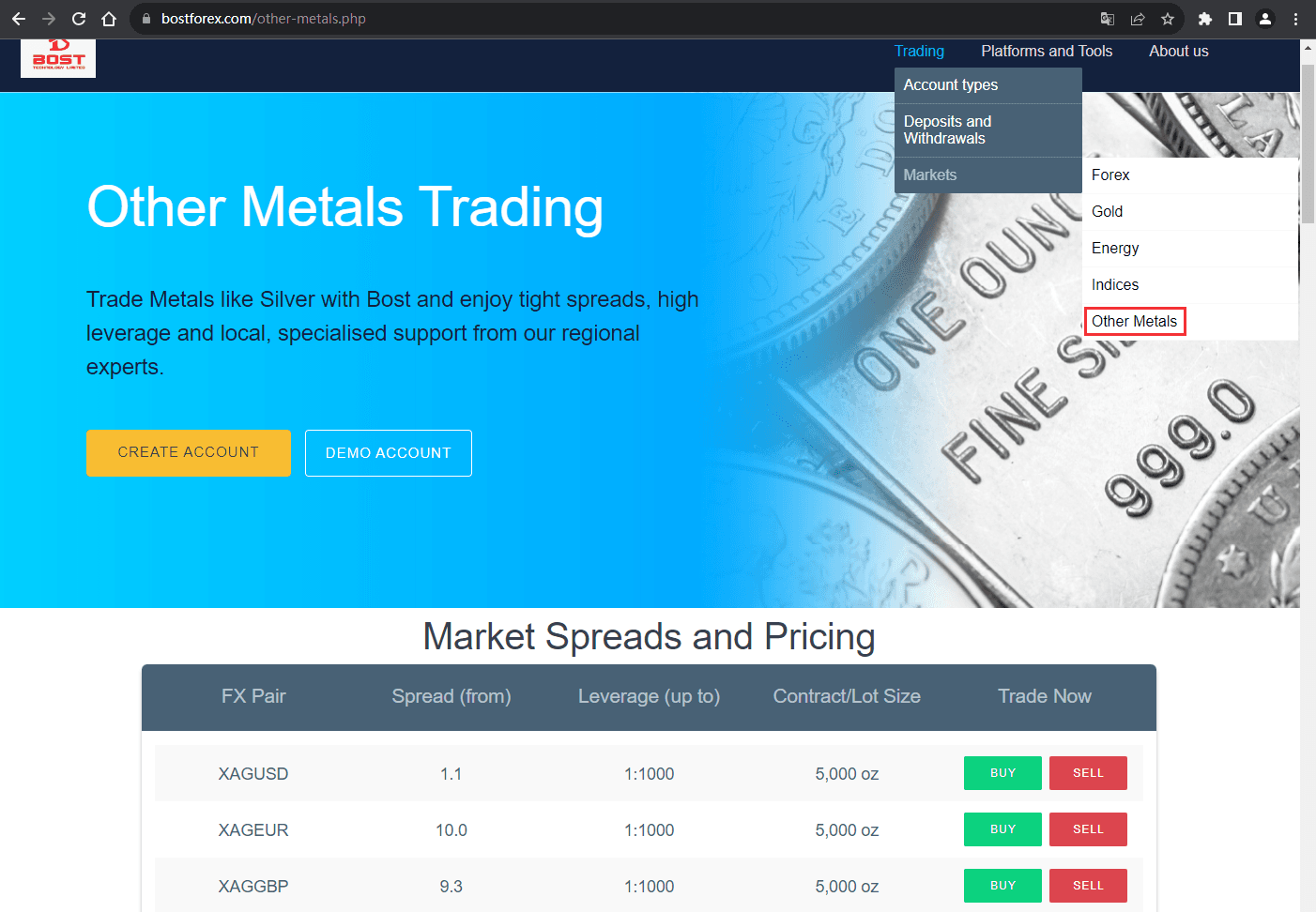Choose Gold in the Markets submenu
Image resolution: width=1316 pixels, height=912 pixels.
(1190, 212)
